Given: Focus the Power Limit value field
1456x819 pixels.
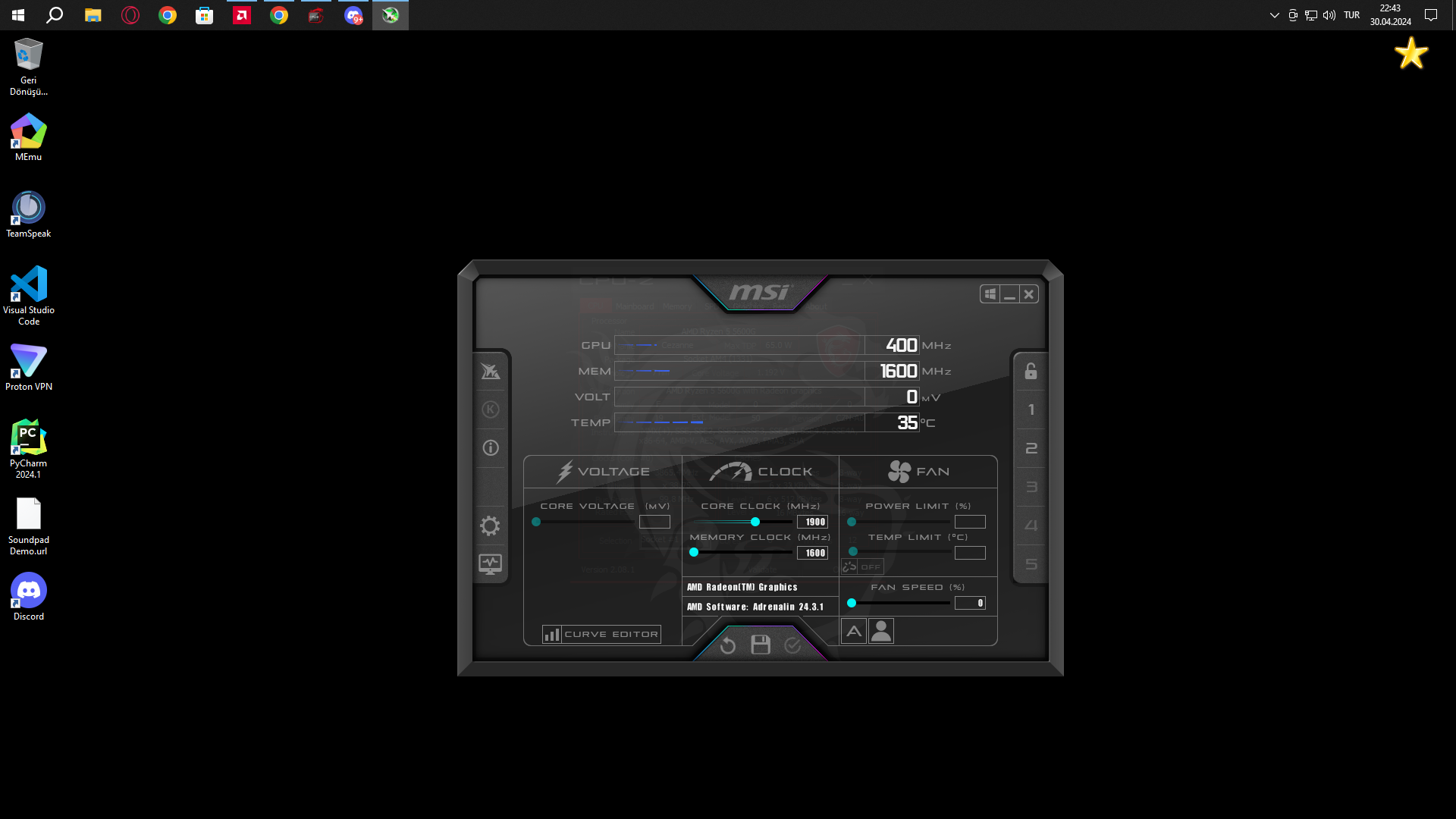Looking at the screenshot, I should (x=970, y=522).
